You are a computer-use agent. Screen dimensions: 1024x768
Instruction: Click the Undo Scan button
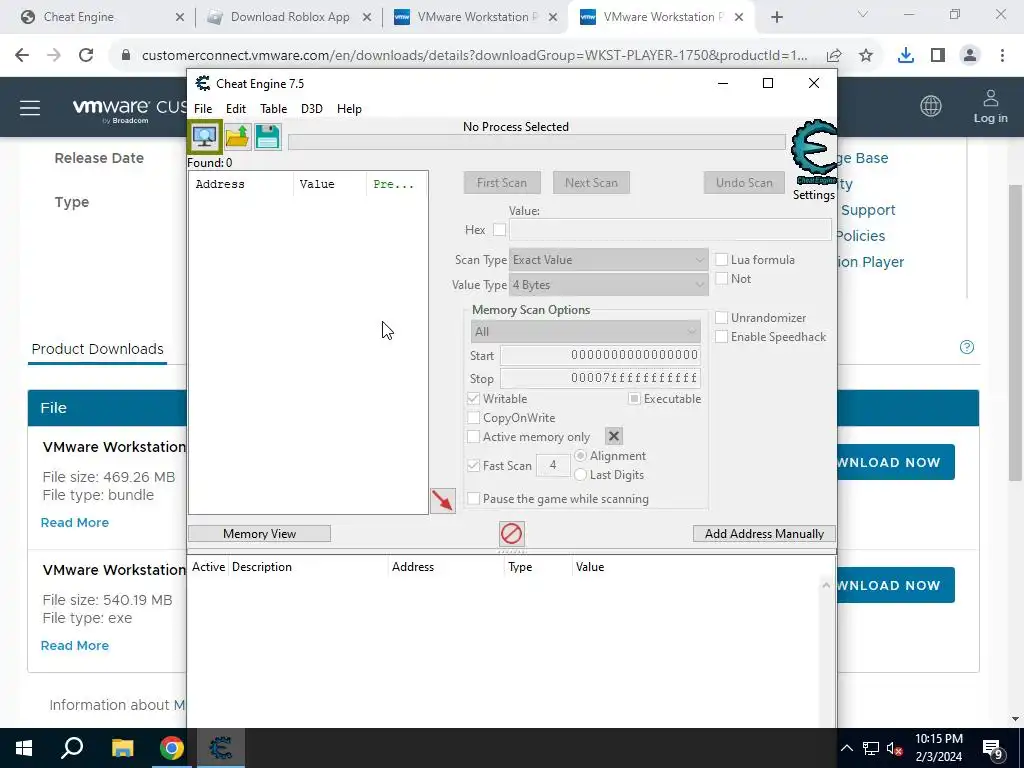pos(744,183)
